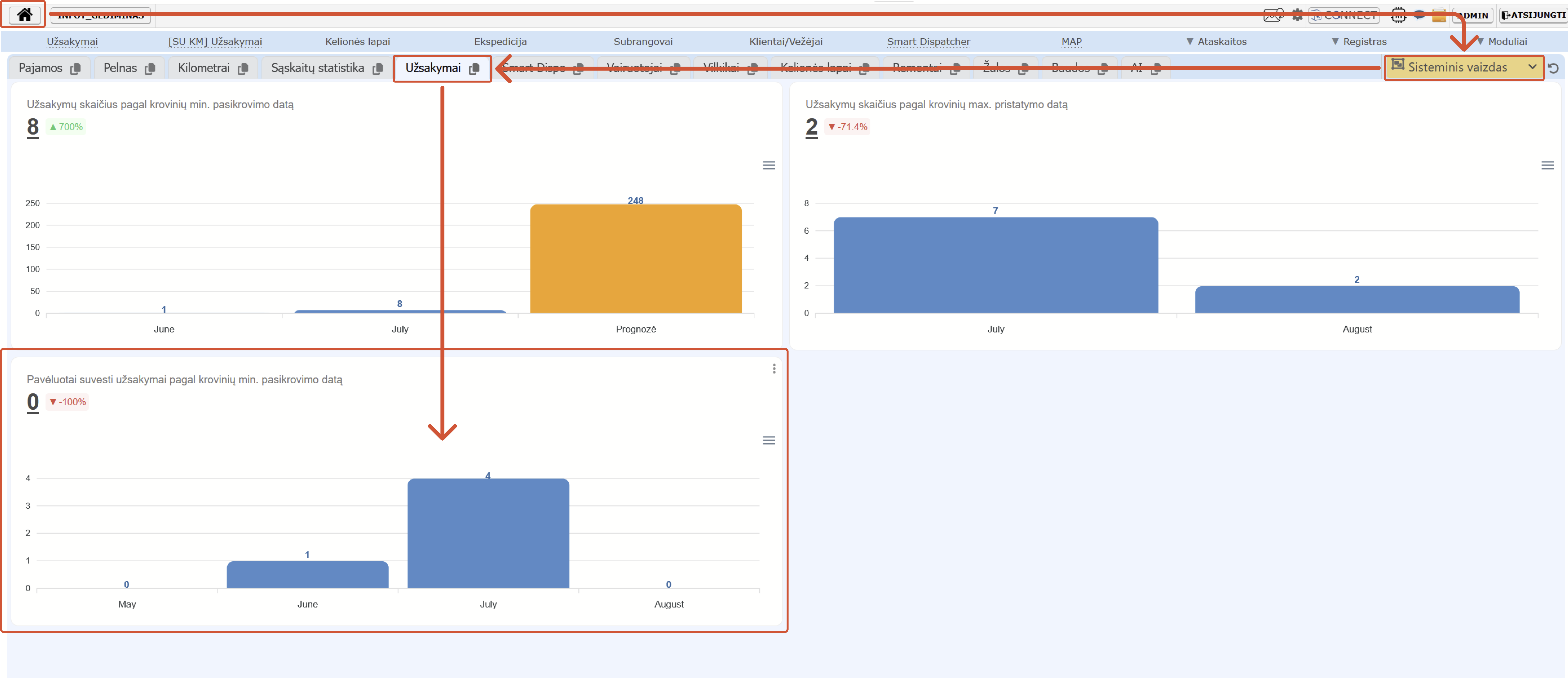Click the June bar labeled 1 in late-orders chart
Screen dimensions: 1568x678
click(308, 575)
